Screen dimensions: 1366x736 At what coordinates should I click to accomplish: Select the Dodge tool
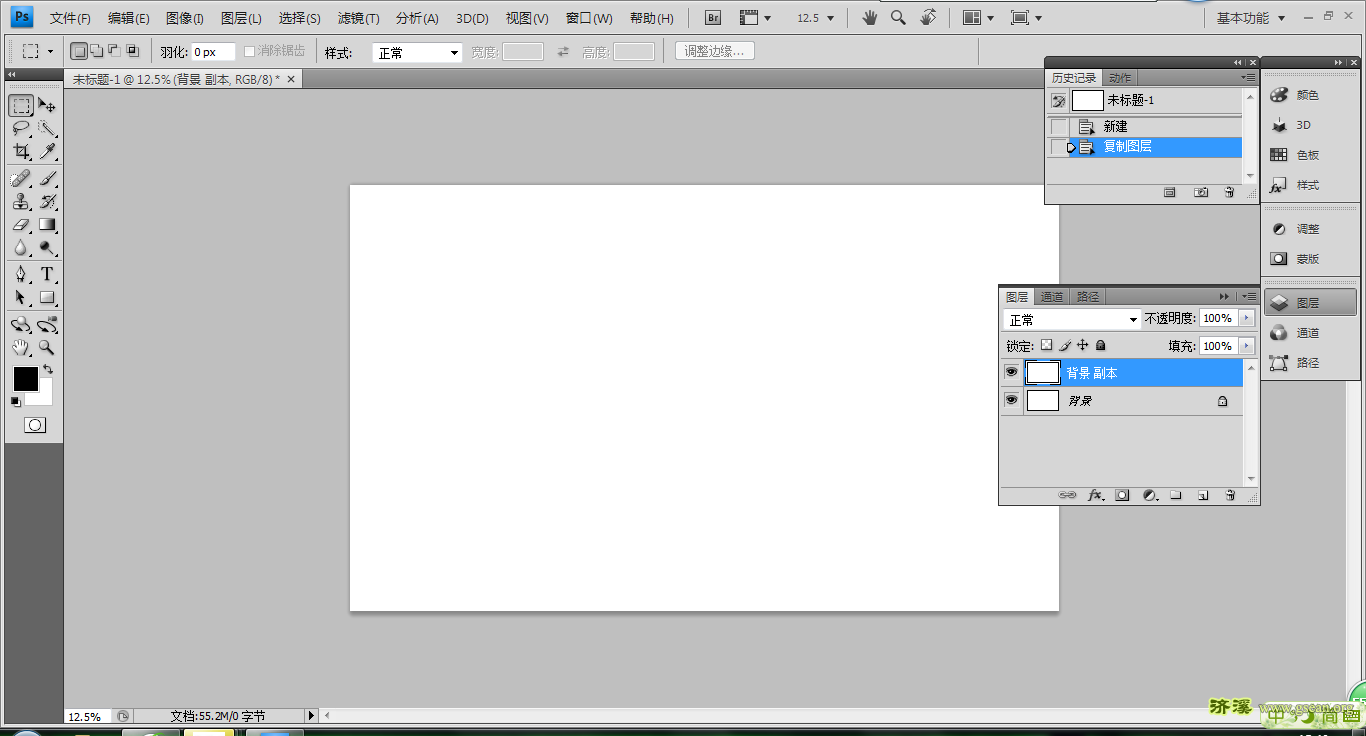pyautogui.click(x=47, y=248)
